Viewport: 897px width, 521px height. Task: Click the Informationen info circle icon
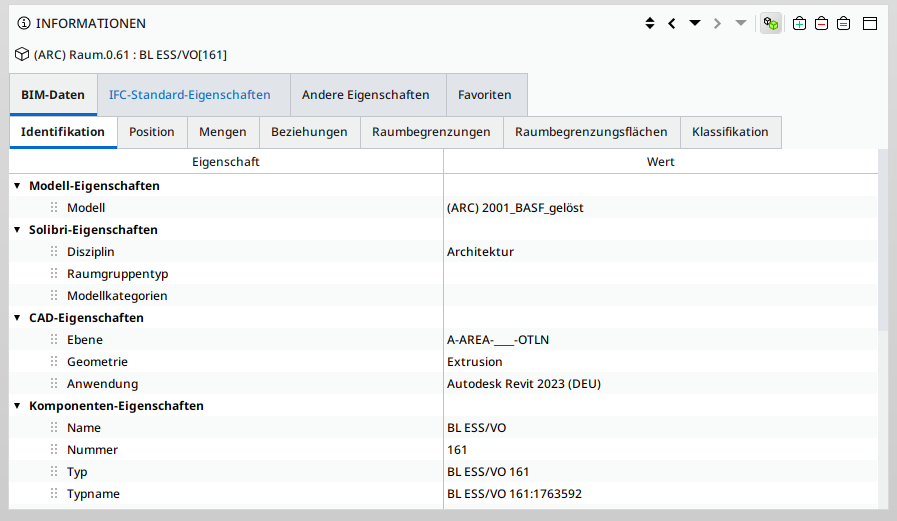click(x=23, y=23)
